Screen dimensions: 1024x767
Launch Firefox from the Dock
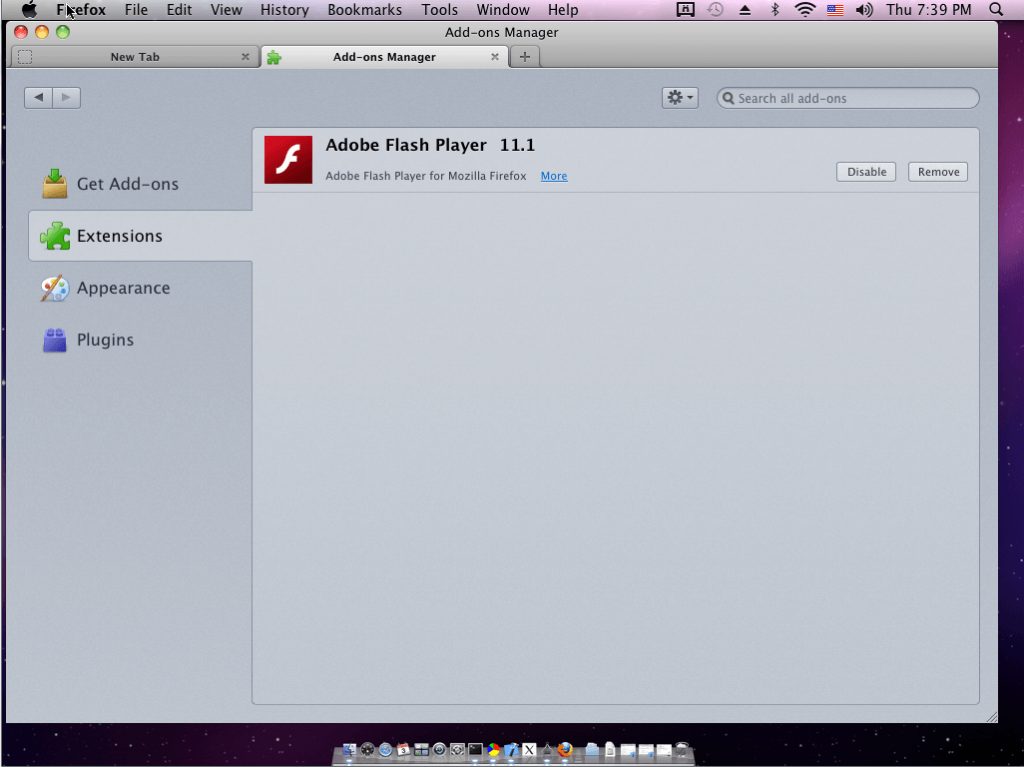click(563, 748)
